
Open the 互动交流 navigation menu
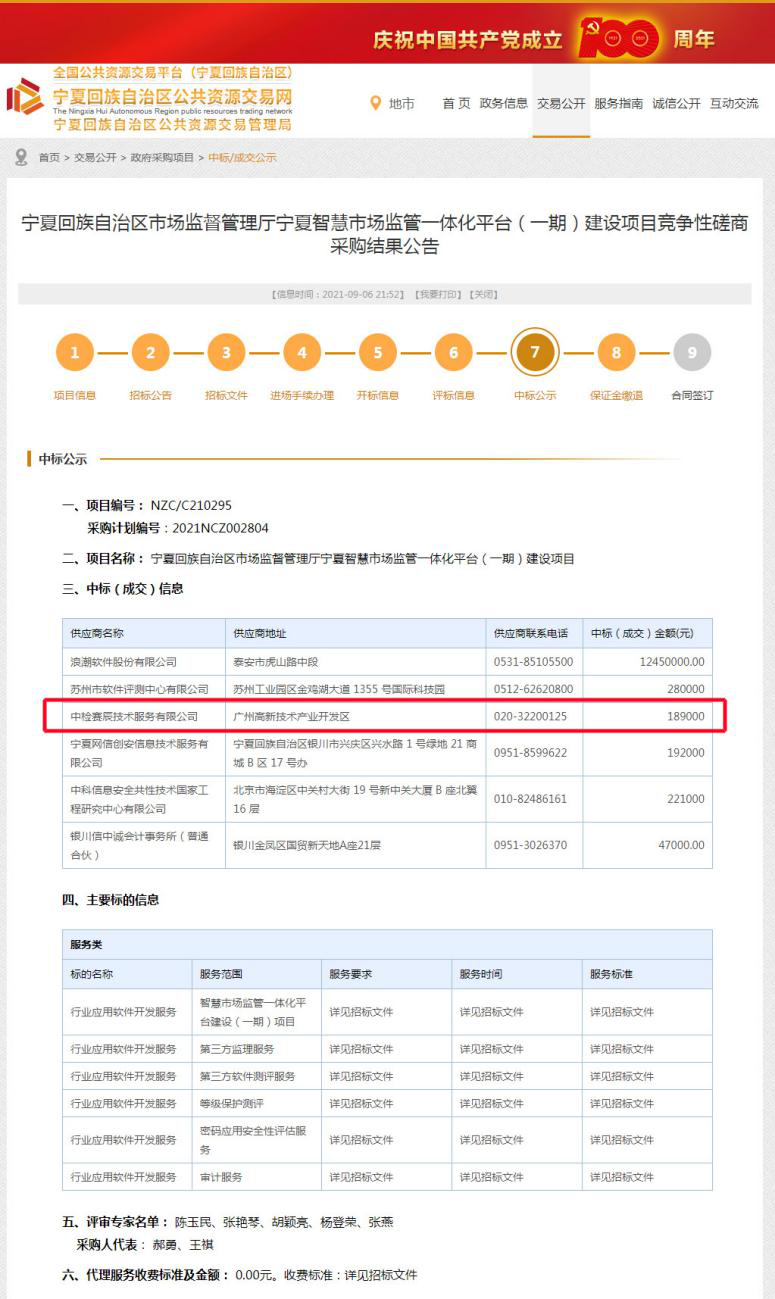click(x=734, y=103)
